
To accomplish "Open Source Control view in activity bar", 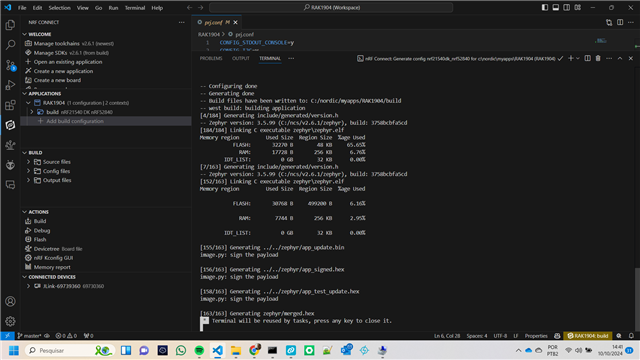I will pos(10,65).
